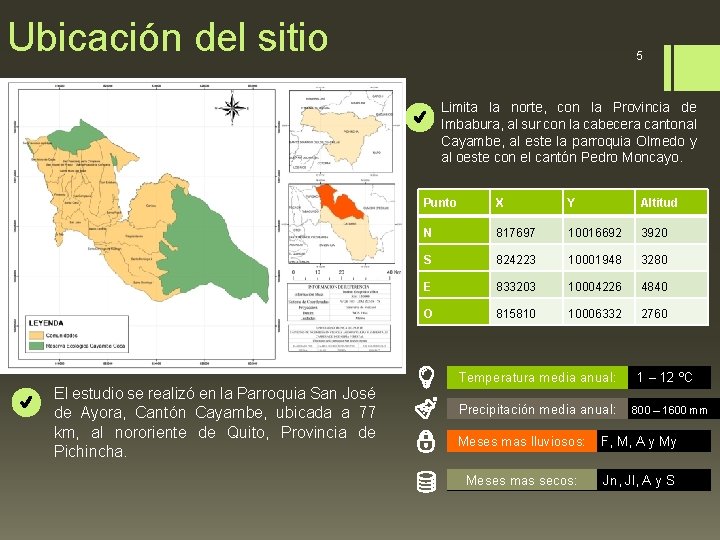The height and width of the screenshot is (540, 720).
Task: Click the 'Y' column header
Action: point(599,202)
